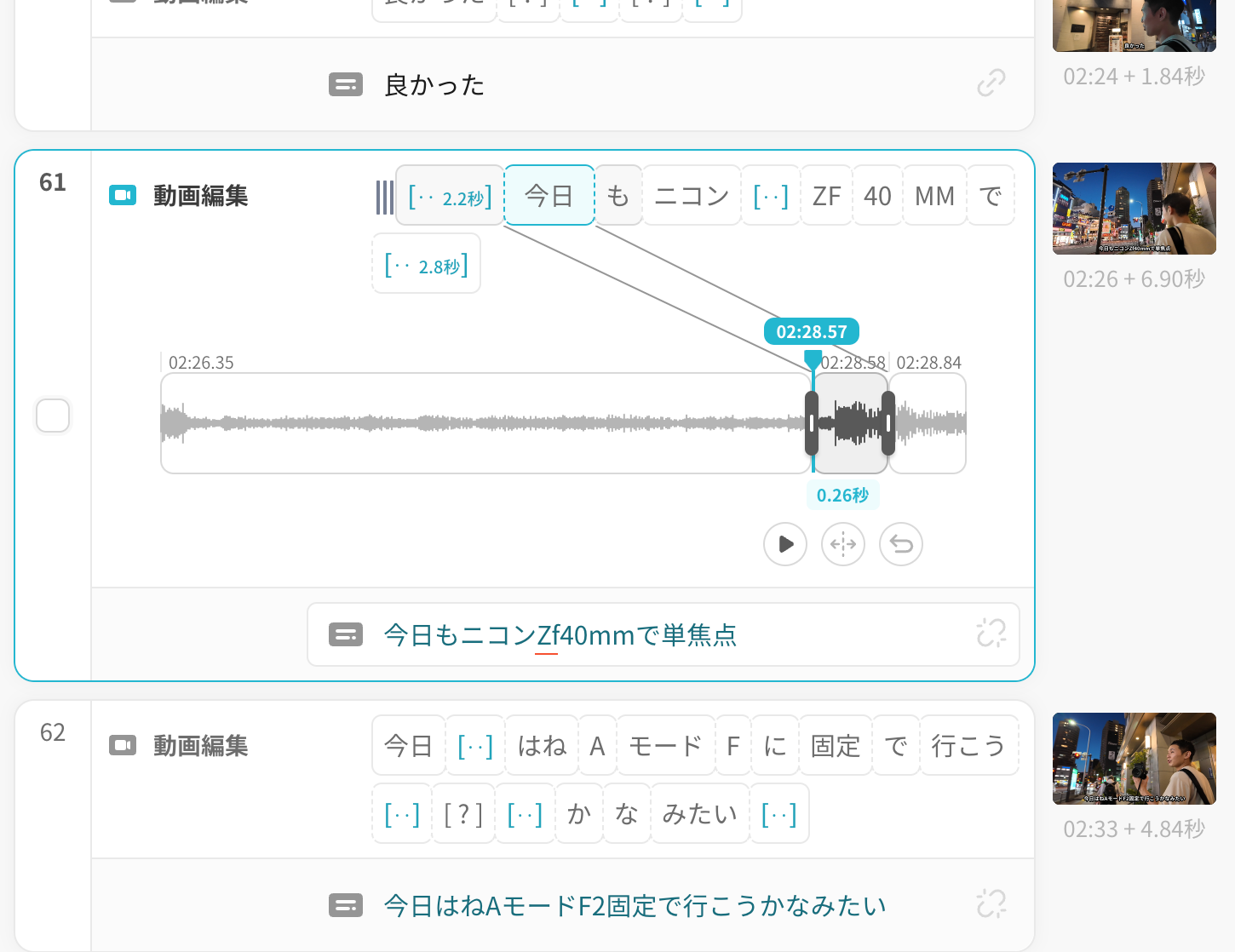Click the subtitle icon left of 良かった

tap(346, 84)
